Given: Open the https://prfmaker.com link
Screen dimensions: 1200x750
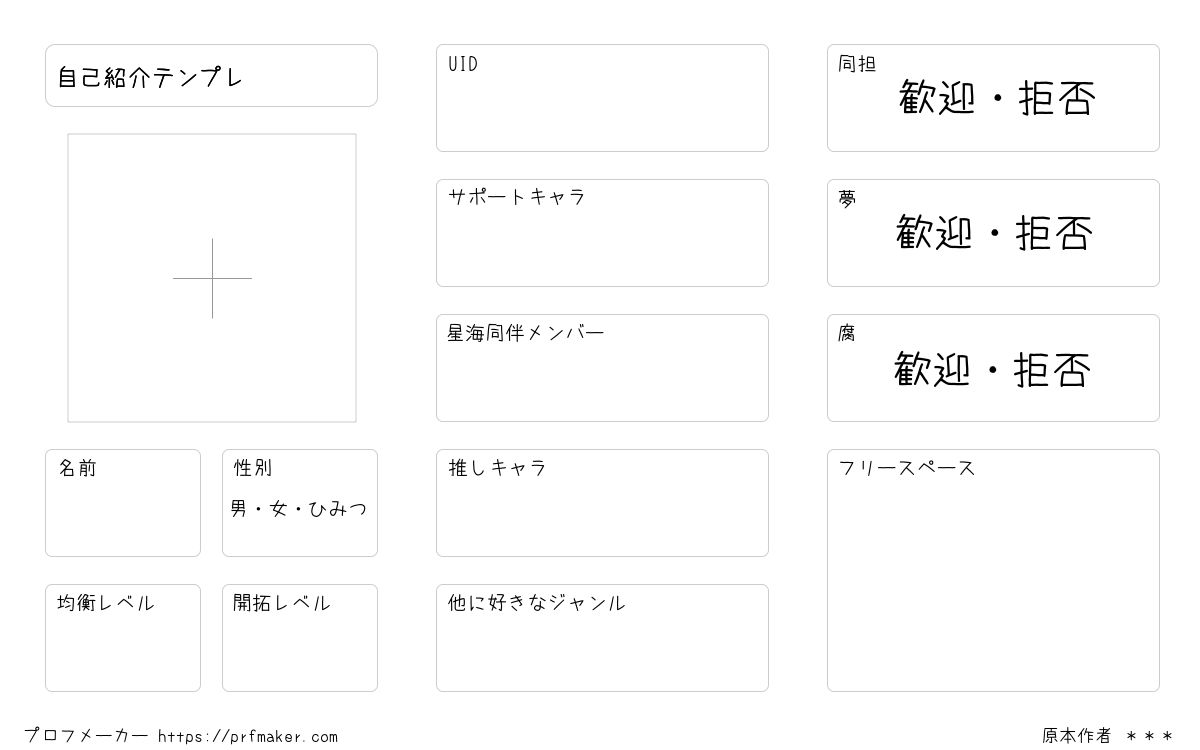Looking at the screenshot, I should (248, 737).
